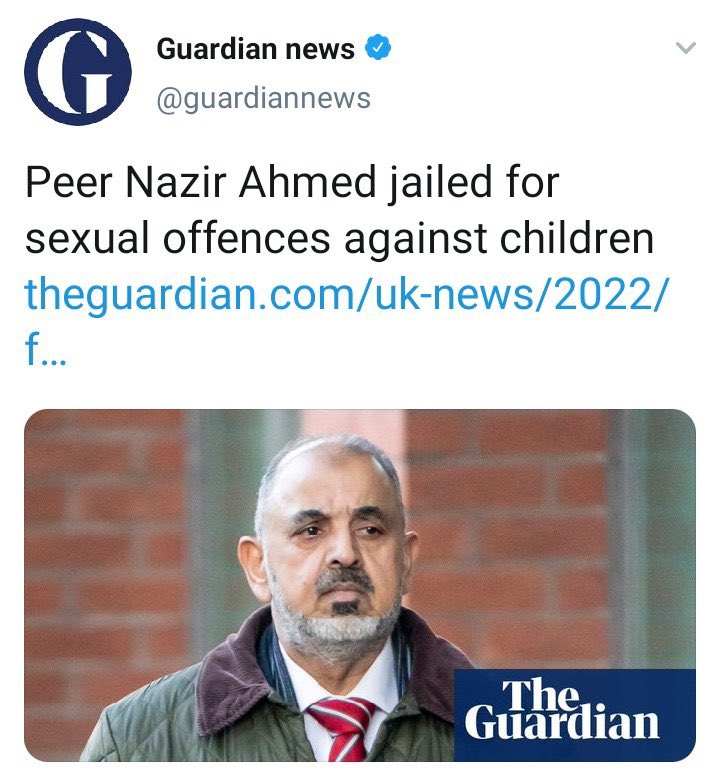Screen dimensions: 720x776
Task: Click the truncated "f..." link continuation
Action: 45,350
